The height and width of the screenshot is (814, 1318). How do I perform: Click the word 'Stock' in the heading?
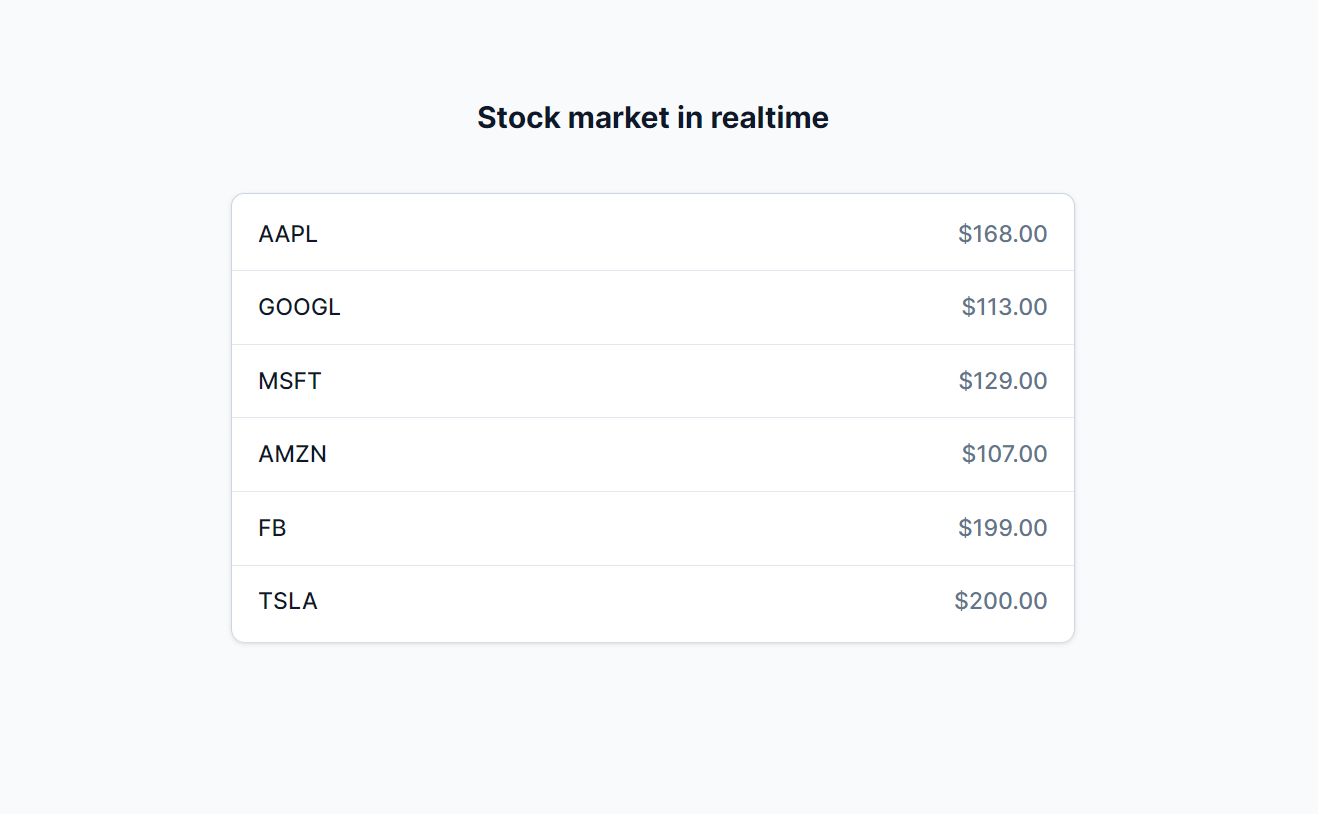click(518, 118)
